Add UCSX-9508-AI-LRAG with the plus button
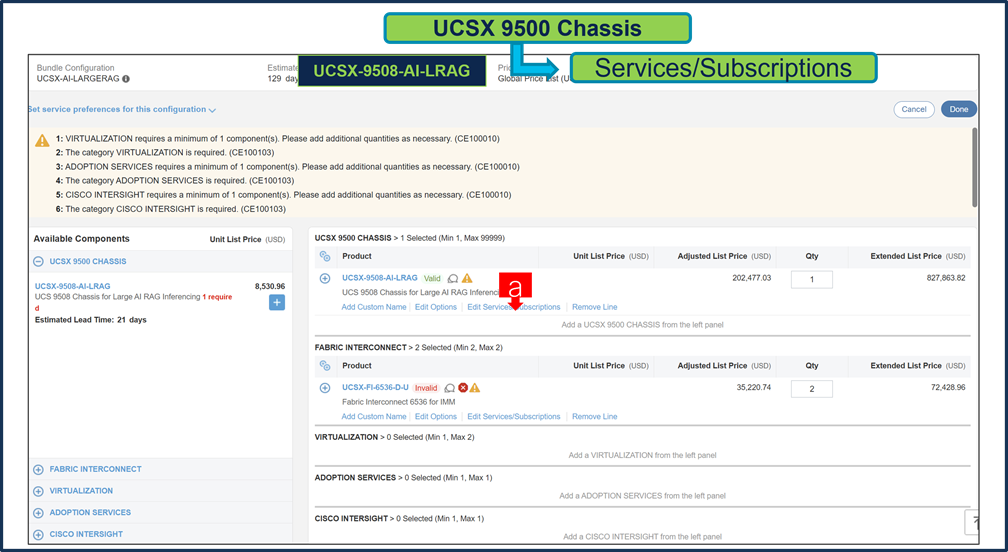The height and width of the screenshot is (552, 1008). coord(276,303)
